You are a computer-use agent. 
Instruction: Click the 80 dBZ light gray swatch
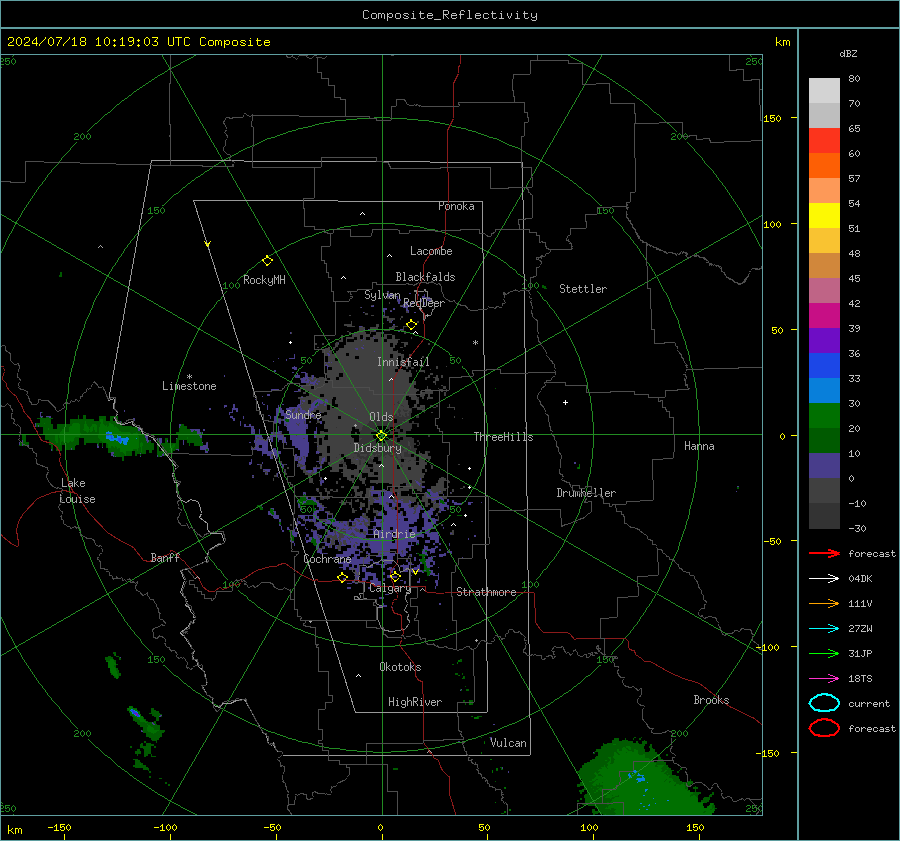point(824,90)
